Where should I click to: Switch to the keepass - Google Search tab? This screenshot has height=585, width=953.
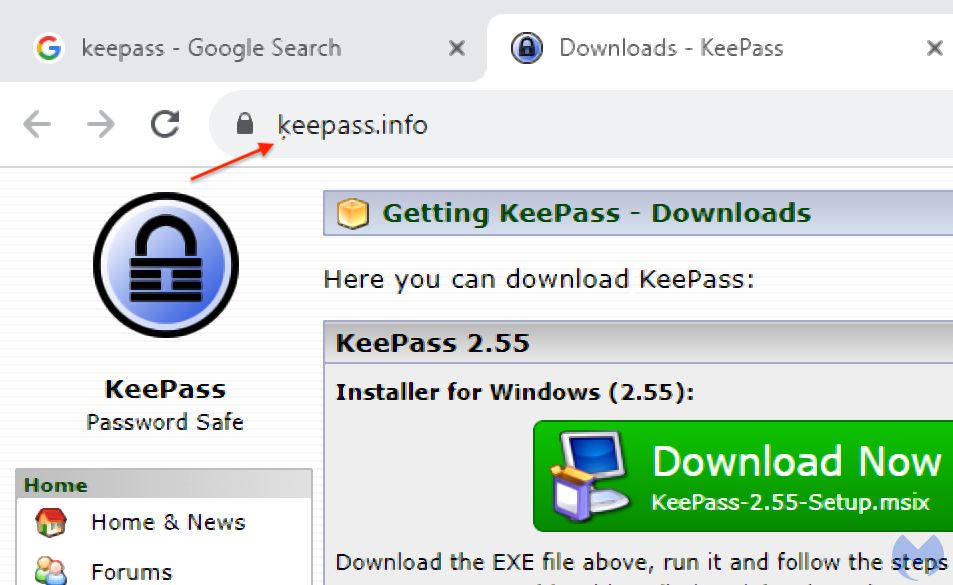pyautogui.click(x=243, y=48)
